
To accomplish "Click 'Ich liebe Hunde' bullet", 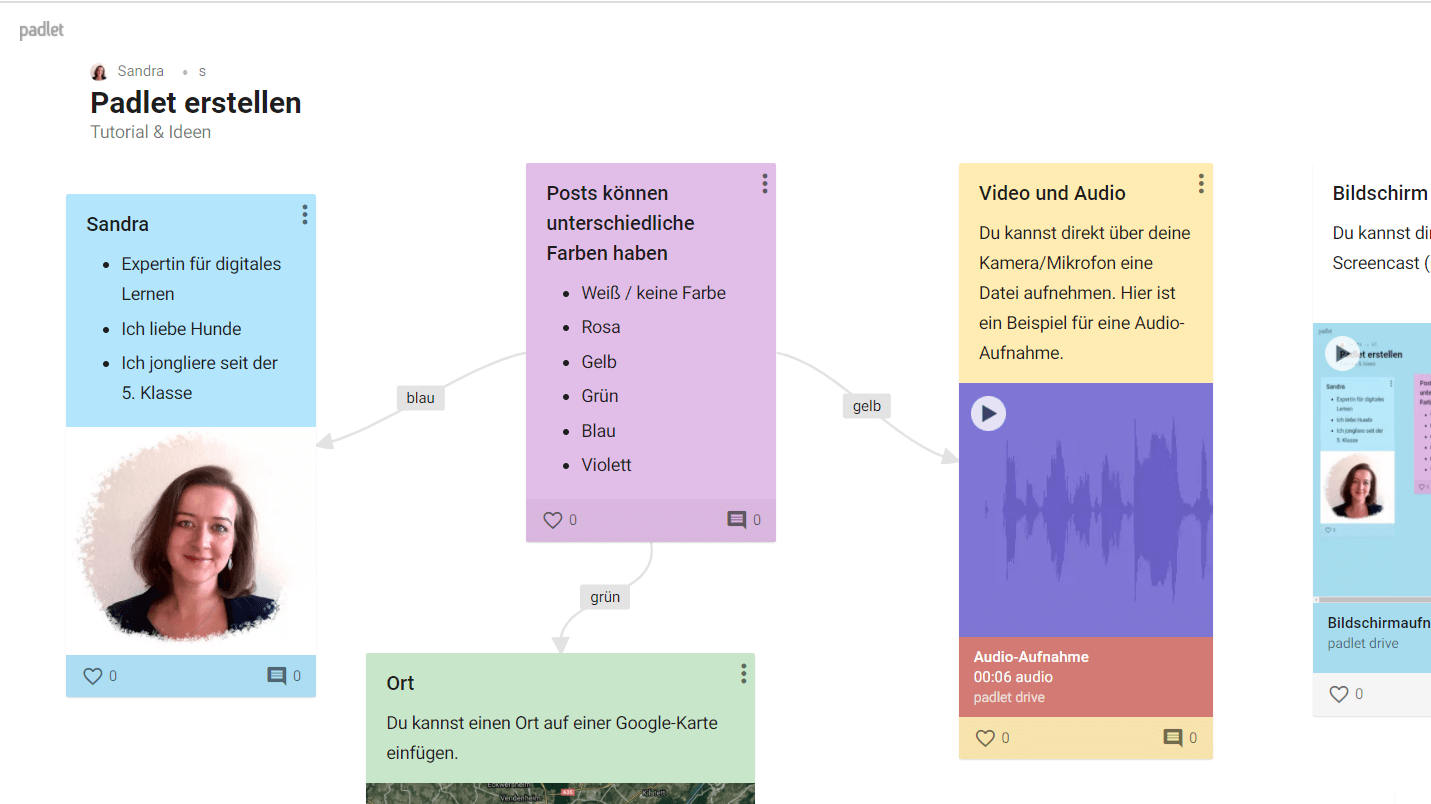I will click(181, 329).
